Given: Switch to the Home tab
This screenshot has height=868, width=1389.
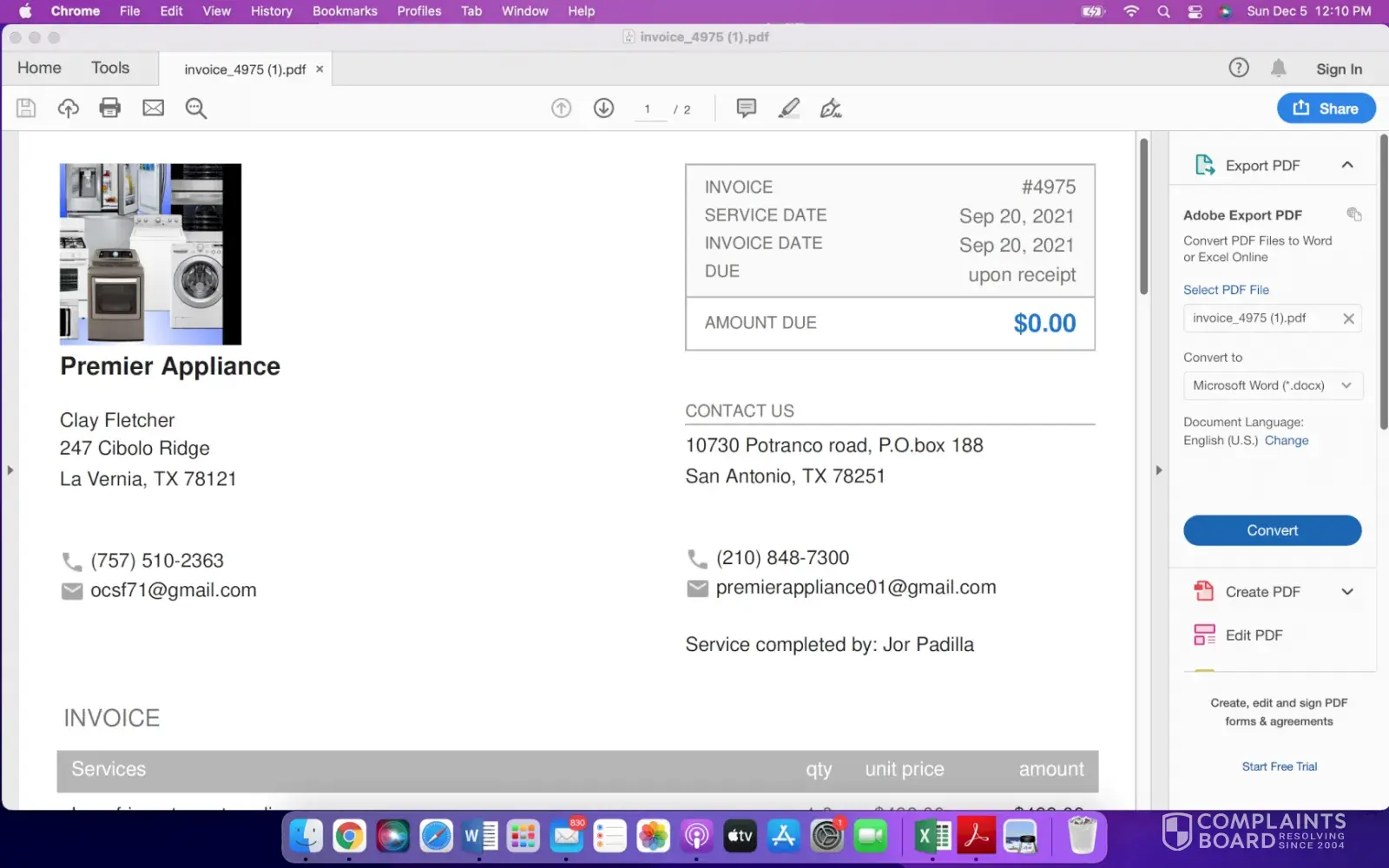Looking at the screenshot, I should 39,68.
